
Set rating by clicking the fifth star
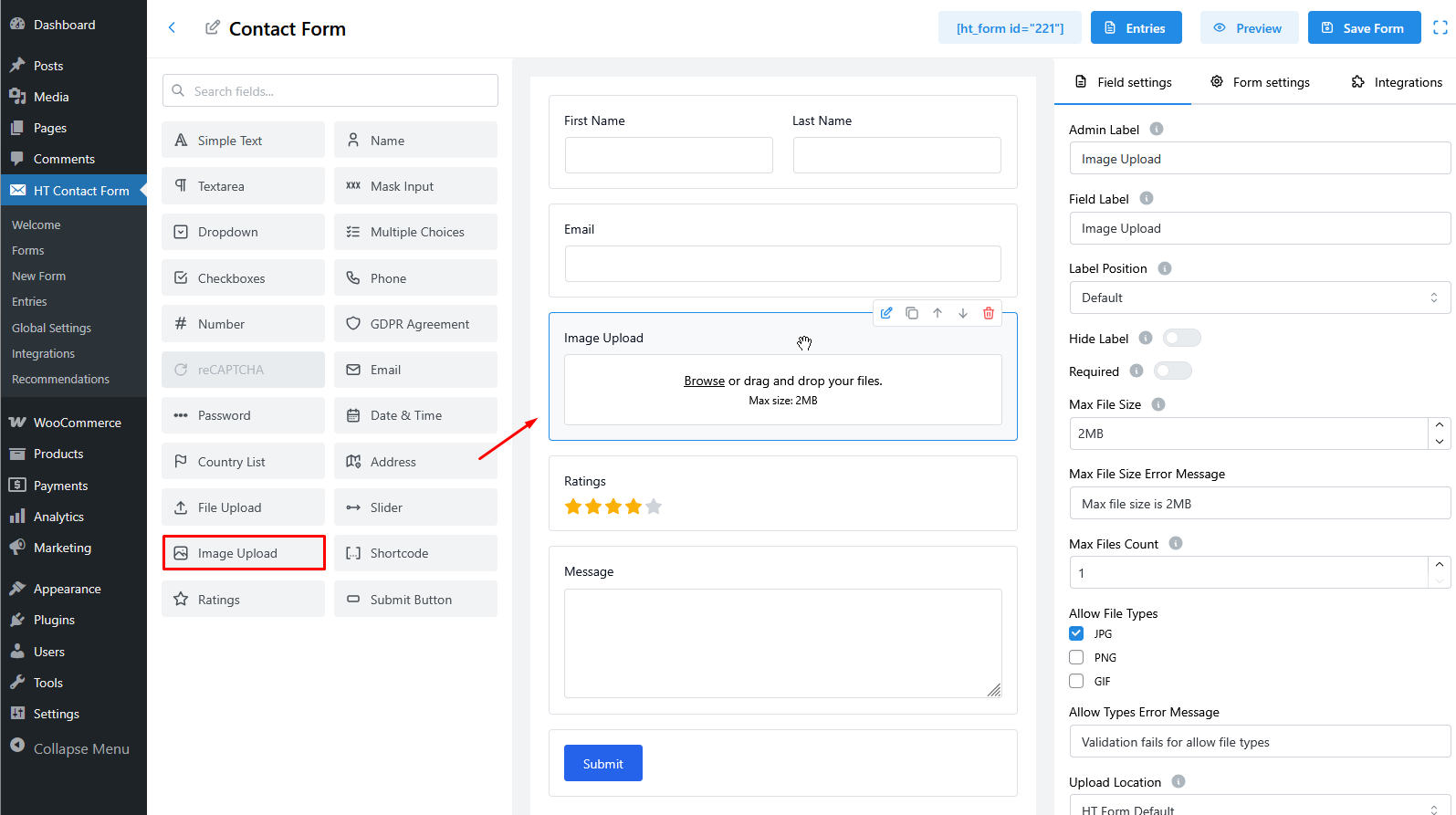(654, 507)
